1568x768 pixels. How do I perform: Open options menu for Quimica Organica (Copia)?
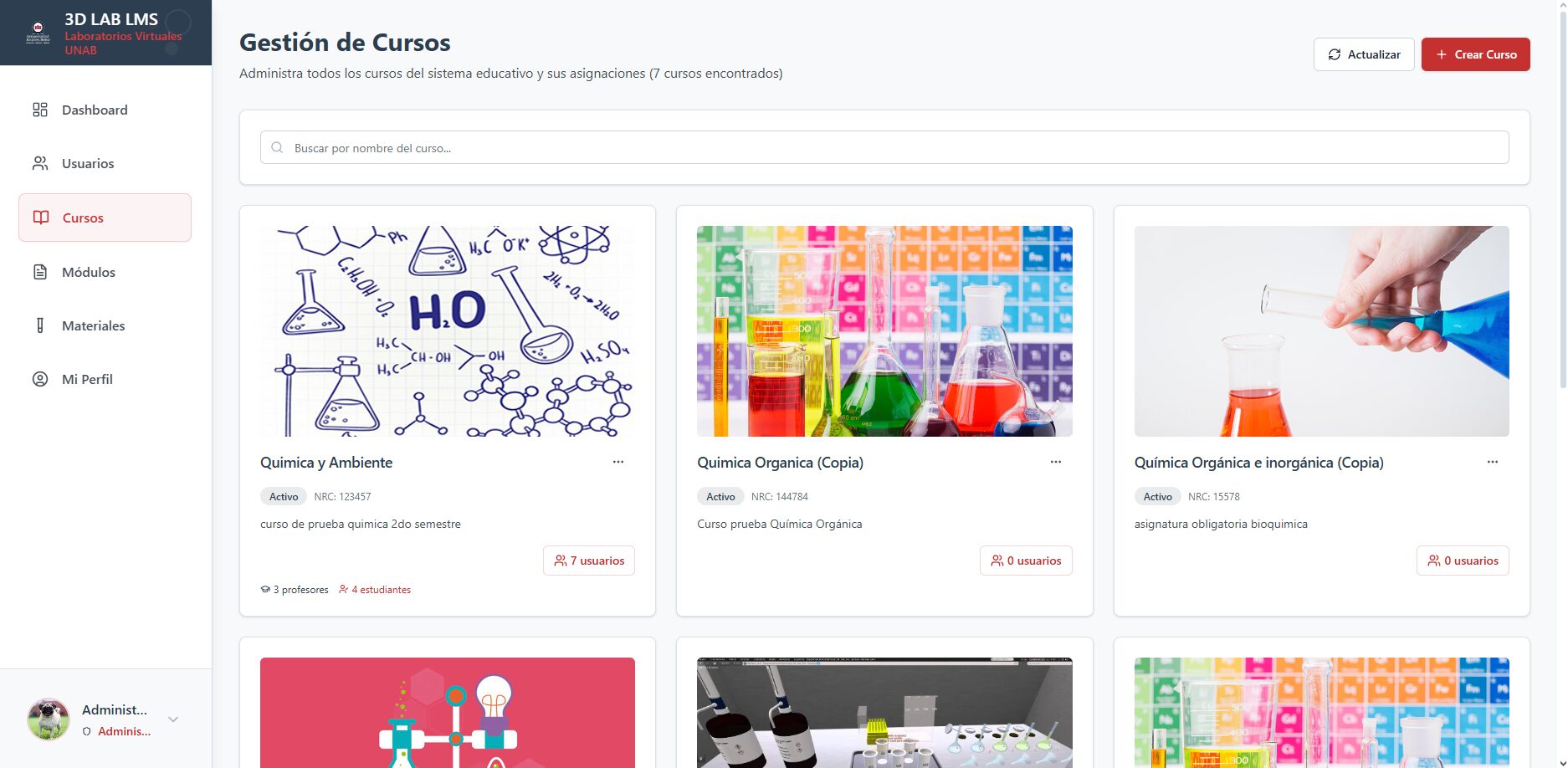tap(1056, 462)
